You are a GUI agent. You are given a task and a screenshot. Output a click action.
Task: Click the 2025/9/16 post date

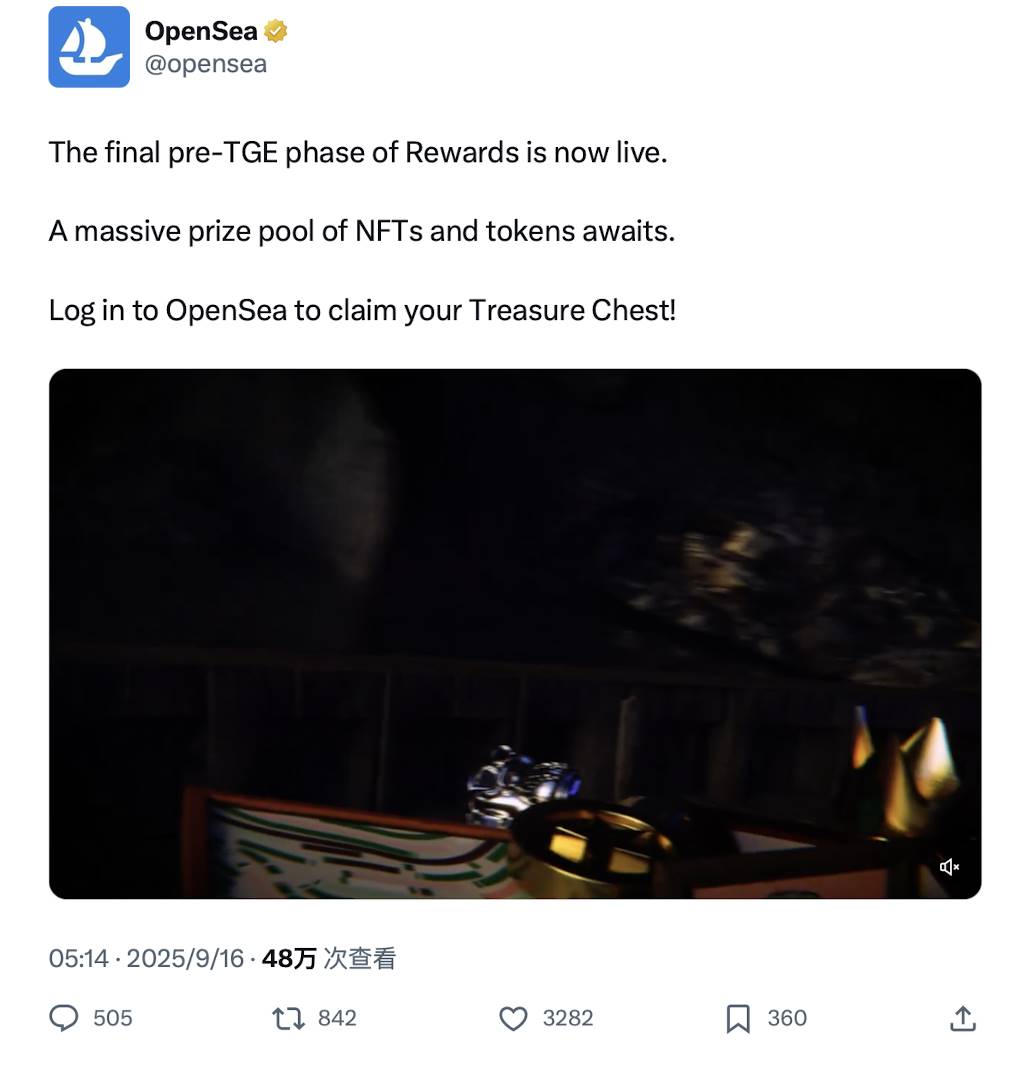click(185, 959)
